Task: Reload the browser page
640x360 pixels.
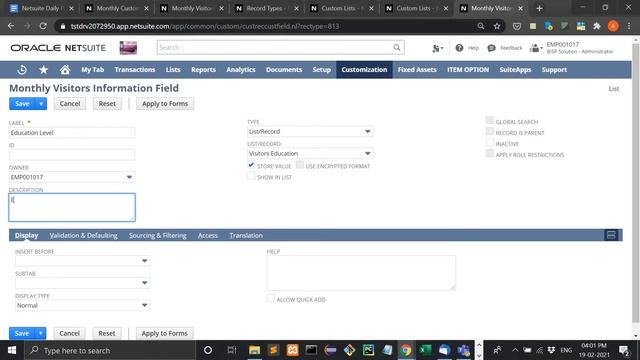Action: click(43, 26)
